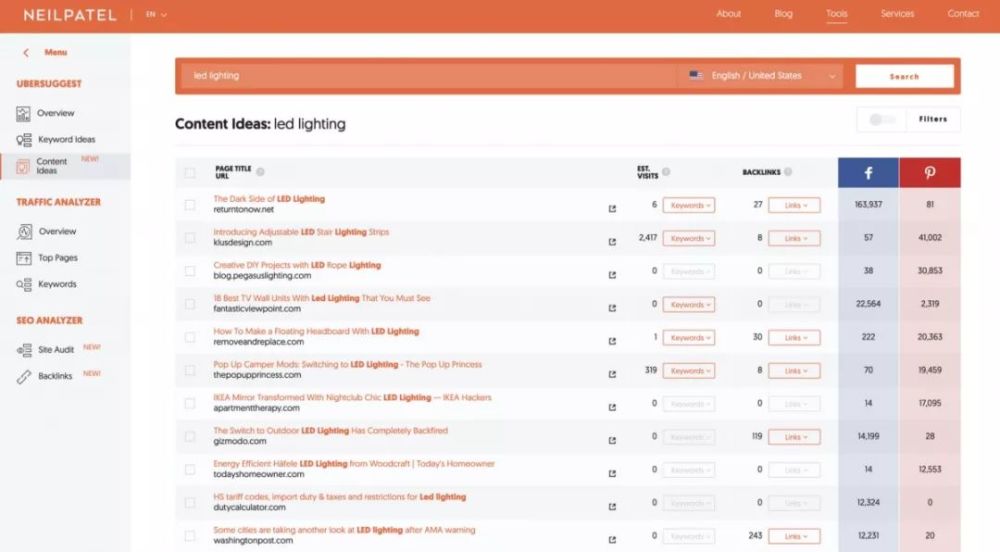Open English / United States language selector
This screenshot has height=552, width=1000.
coord(761,76)
